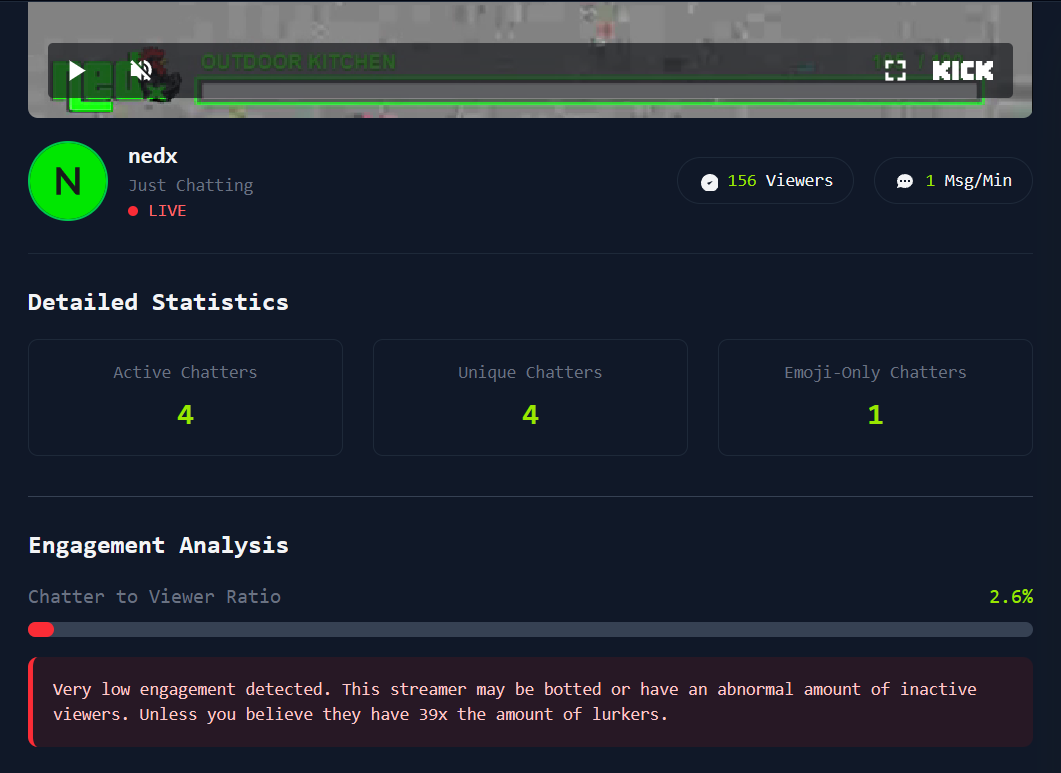This screenshot has width=1061, height=773.
Task: Click the 1 Msg/Min badge
Action: click(x=953, y=181)
